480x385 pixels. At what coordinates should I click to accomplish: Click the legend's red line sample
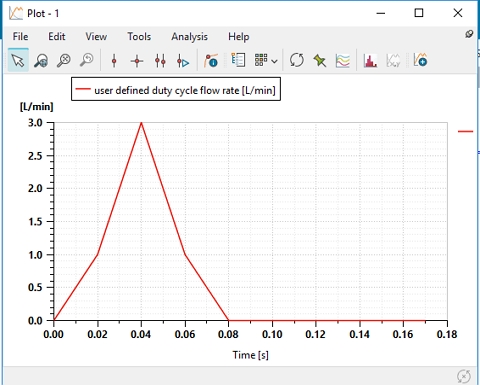83,89
